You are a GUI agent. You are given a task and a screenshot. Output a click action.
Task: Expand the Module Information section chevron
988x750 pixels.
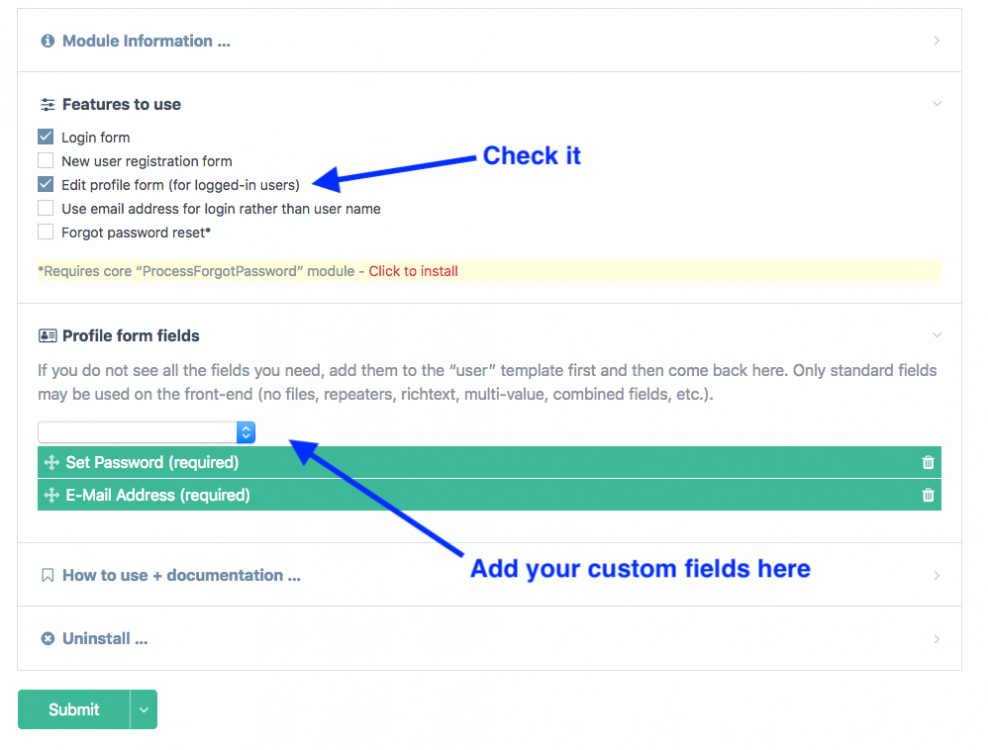[936, 41]
